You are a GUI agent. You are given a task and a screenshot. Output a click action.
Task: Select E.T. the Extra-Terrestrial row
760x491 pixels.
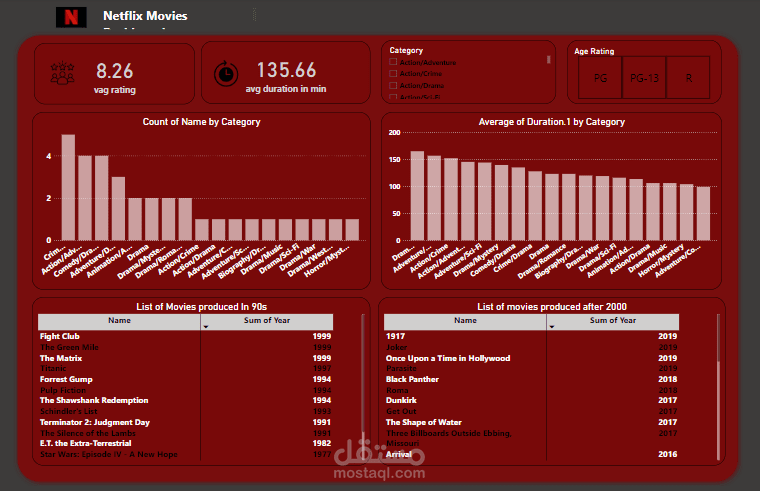point(186,443)
